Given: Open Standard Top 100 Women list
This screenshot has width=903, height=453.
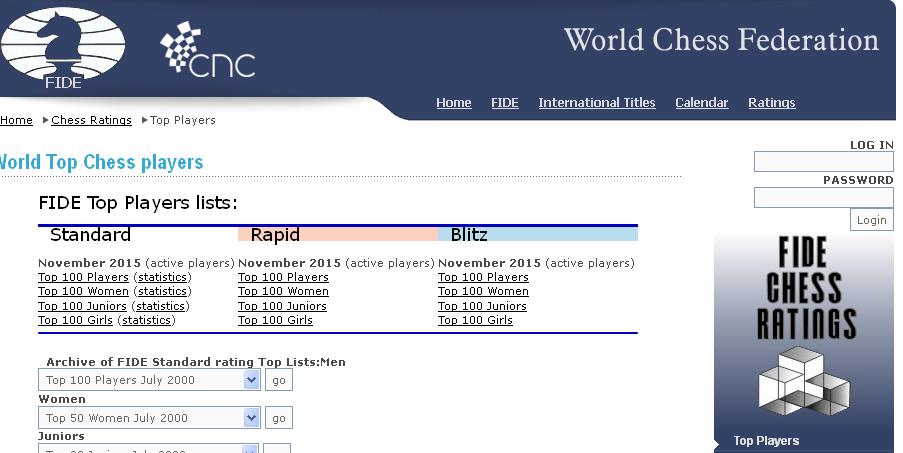Looking at the screenshot, I should 83,292.
